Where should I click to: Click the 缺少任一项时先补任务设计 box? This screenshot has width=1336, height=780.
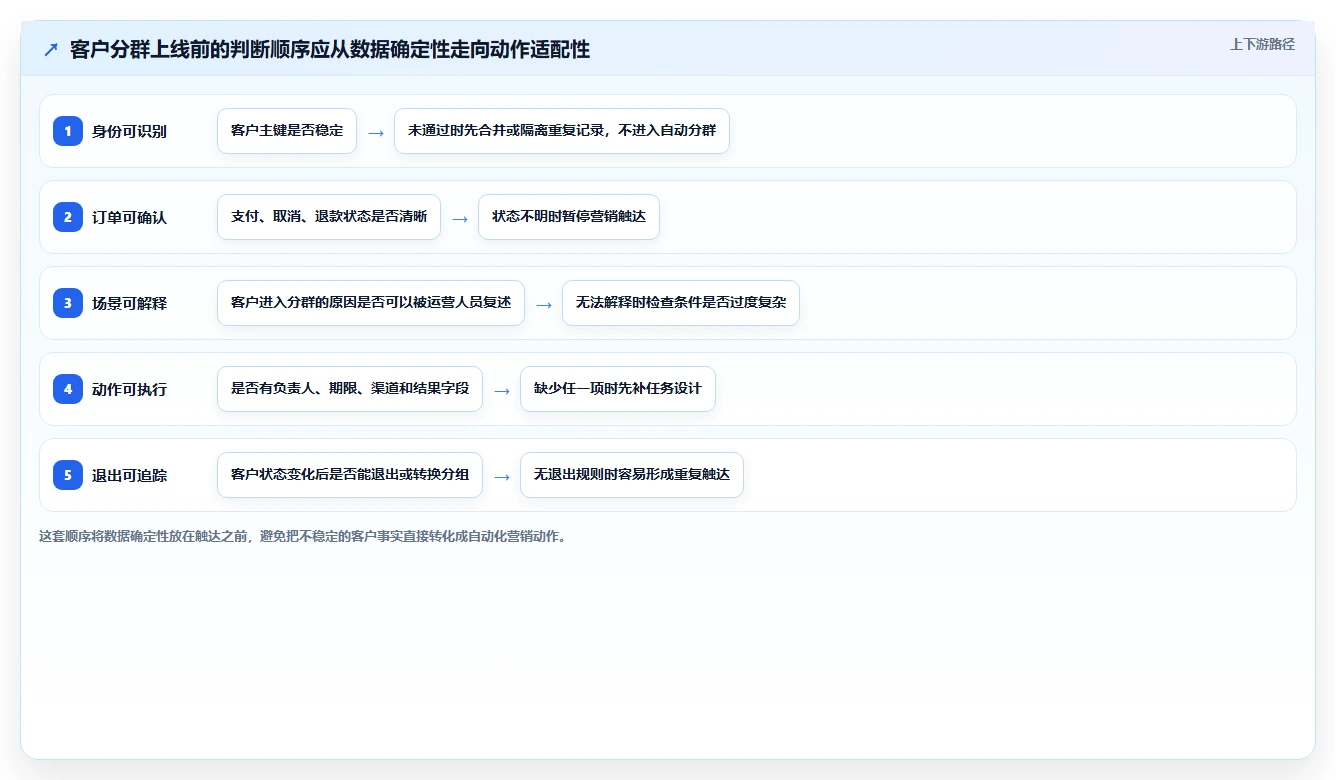[618, 389]
